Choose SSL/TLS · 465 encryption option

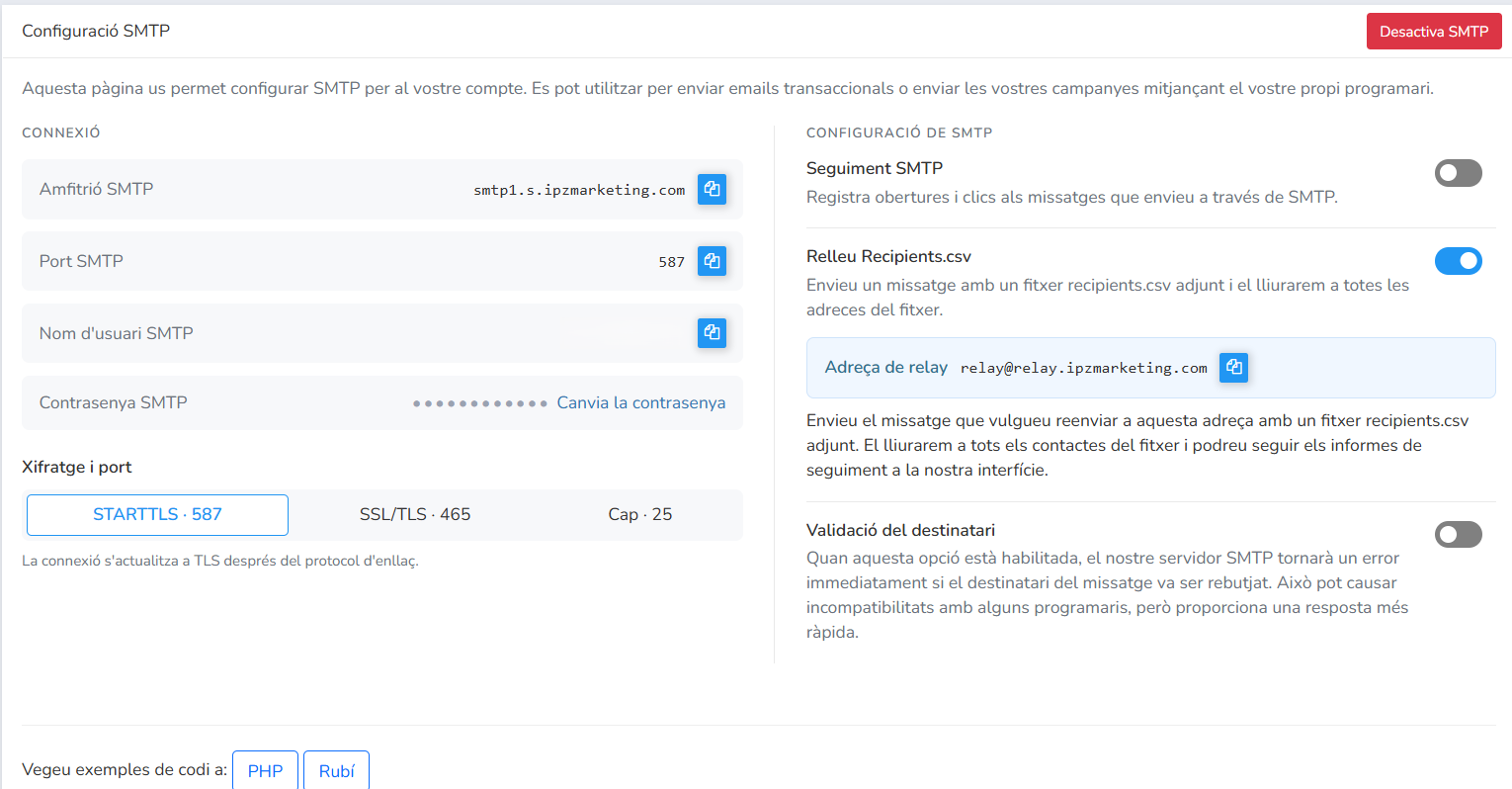click(415, 515)
